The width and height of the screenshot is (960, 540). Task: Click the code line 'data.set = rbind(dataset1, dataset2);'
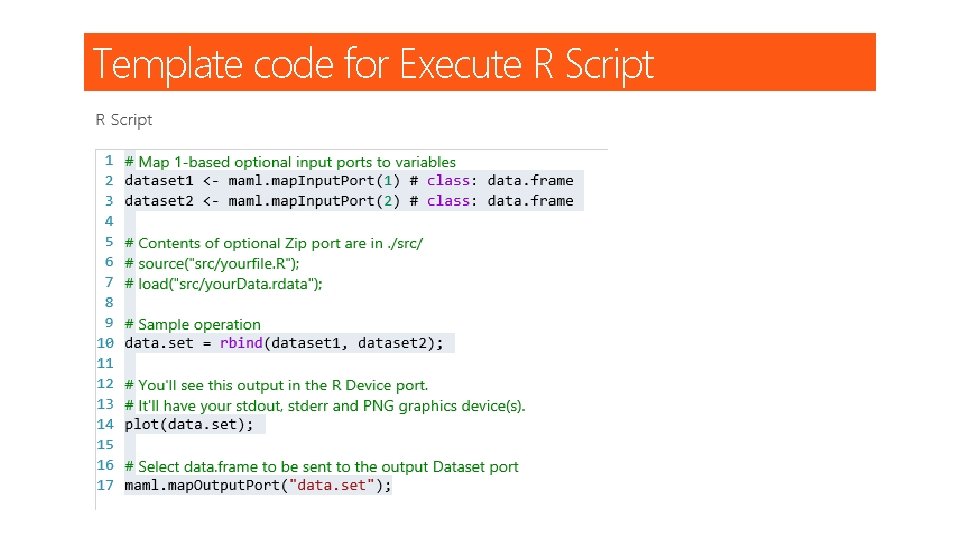tap(283, 343)
